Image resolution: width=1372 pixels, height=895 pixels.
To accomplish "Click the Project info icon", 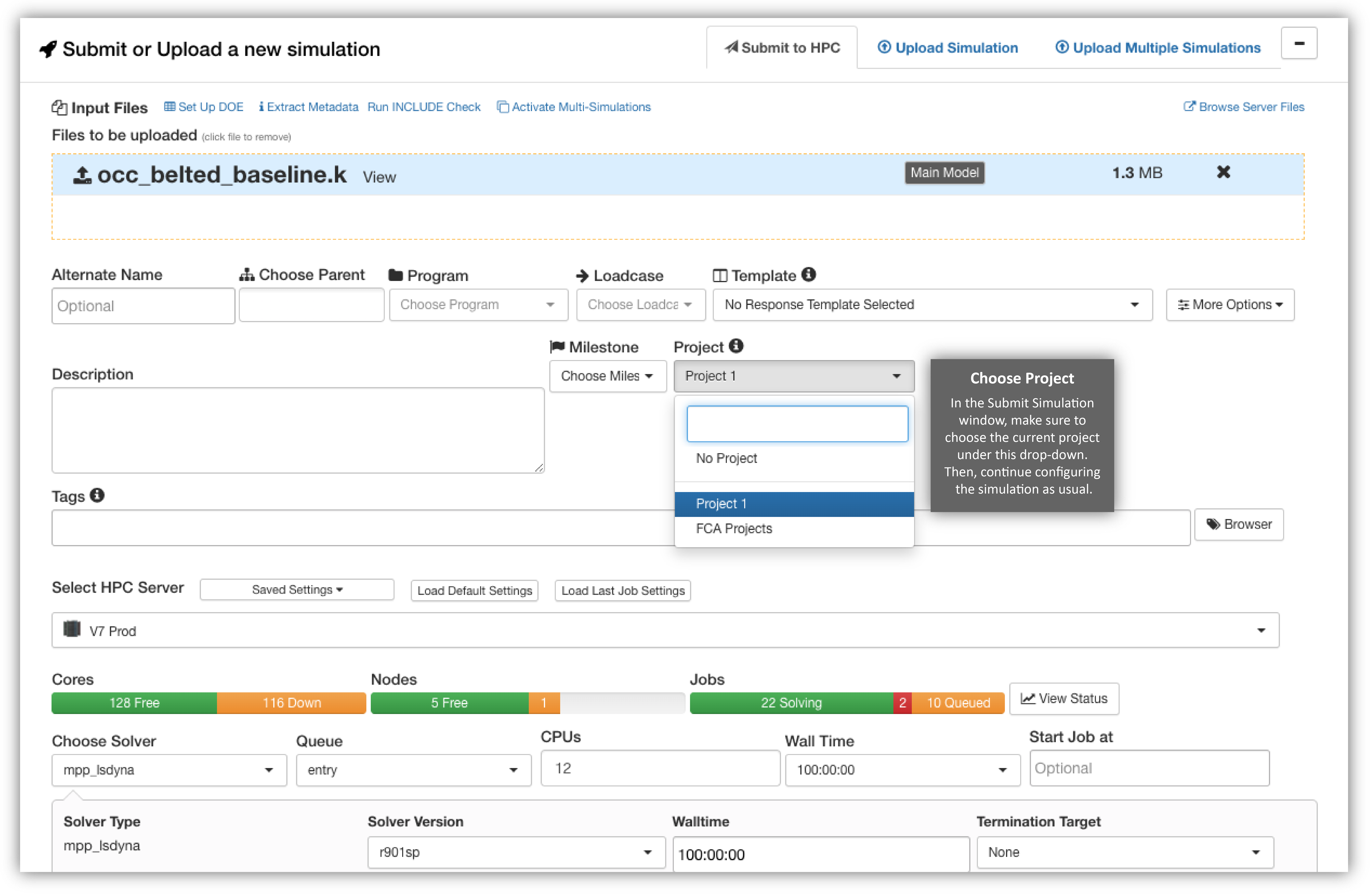I will tap(736, 346).
